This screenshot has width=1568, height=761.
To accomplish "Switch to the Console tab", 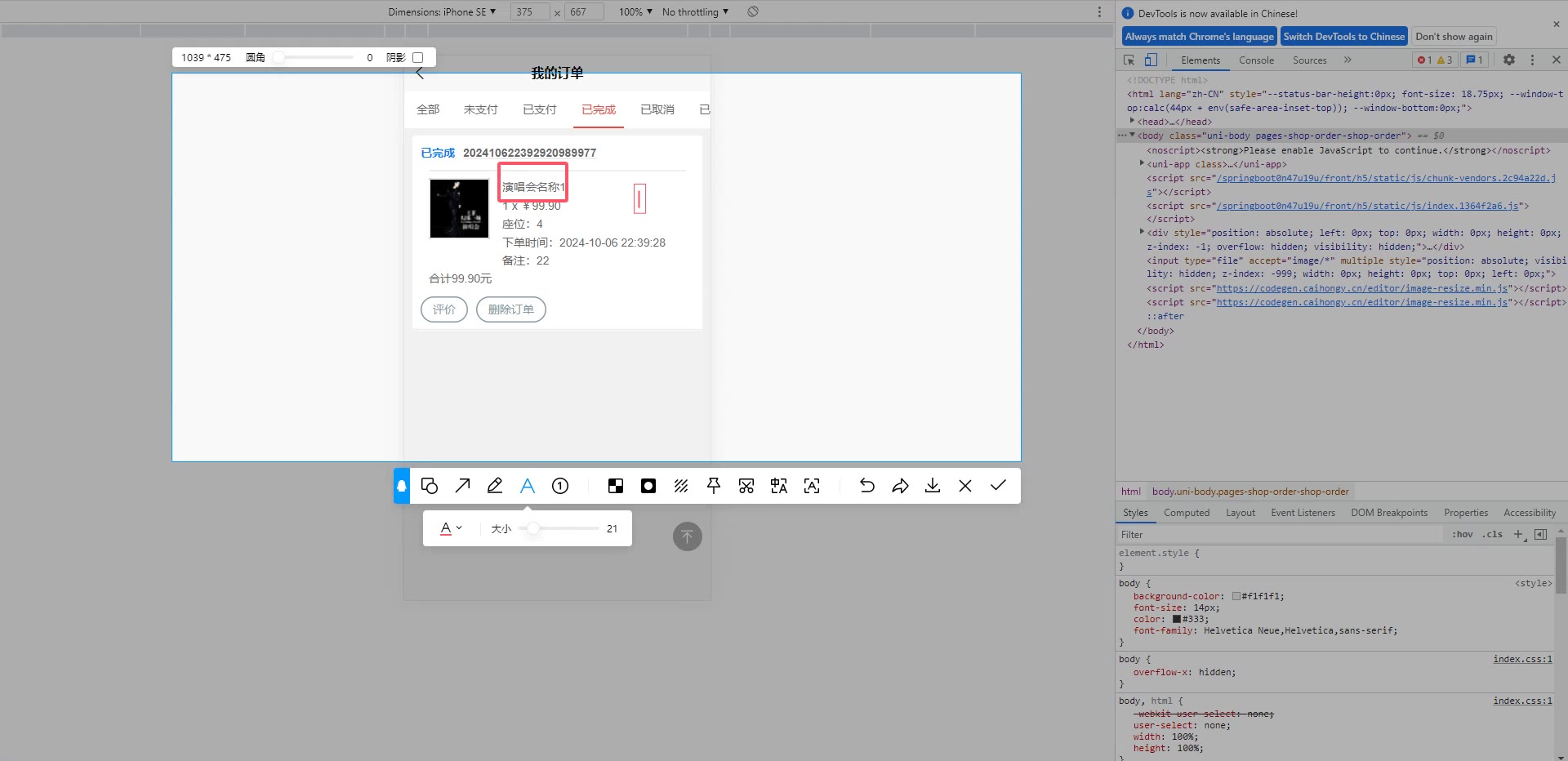I will [1256, 60].
